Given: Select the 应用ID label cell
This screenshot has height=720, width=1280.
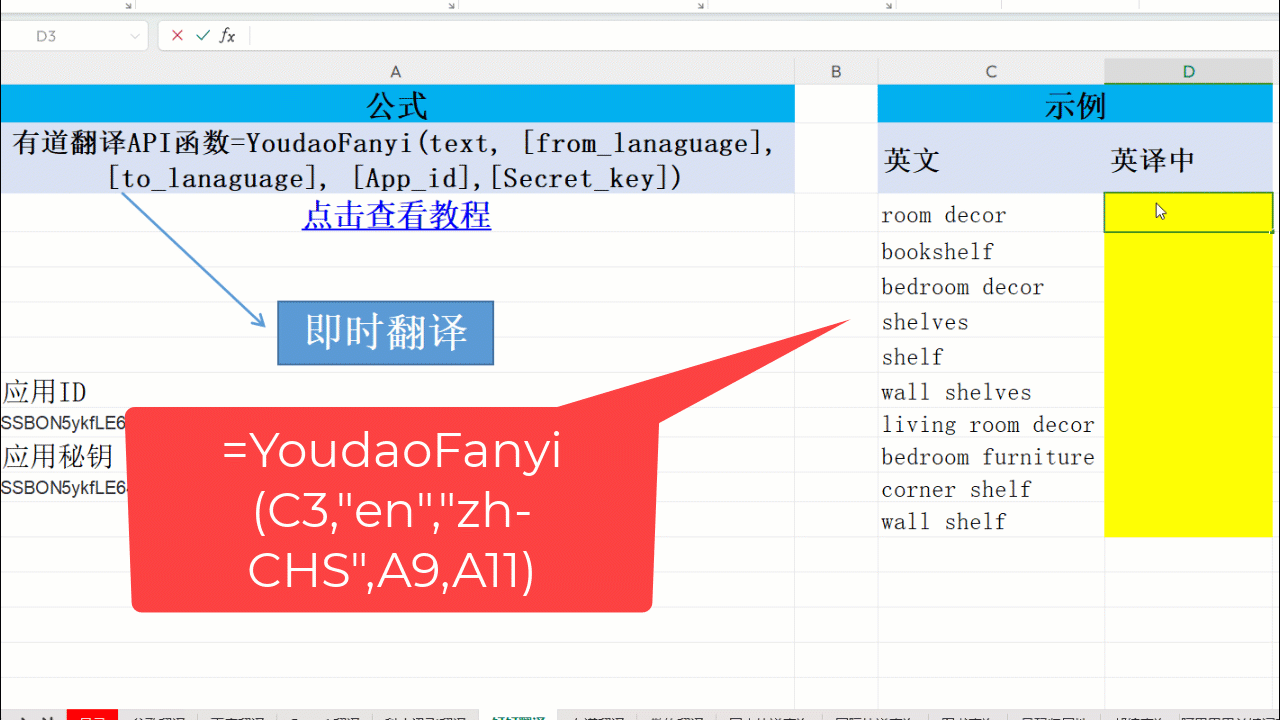Looking at the screenshot, I should [x=60, y=391].
